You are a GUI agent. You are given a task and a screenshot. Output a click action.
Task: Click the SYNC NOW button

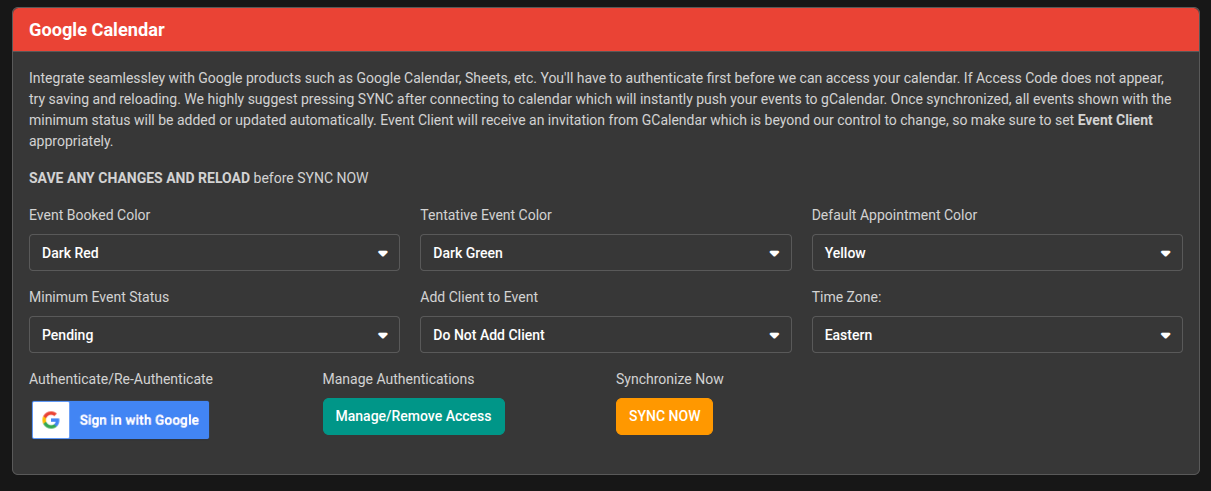(x=664, y=416)
